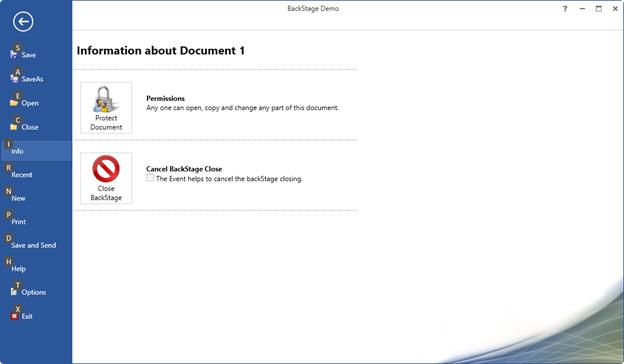
Task: Maximize the BackStage Demo window
Action: [599, 9]
